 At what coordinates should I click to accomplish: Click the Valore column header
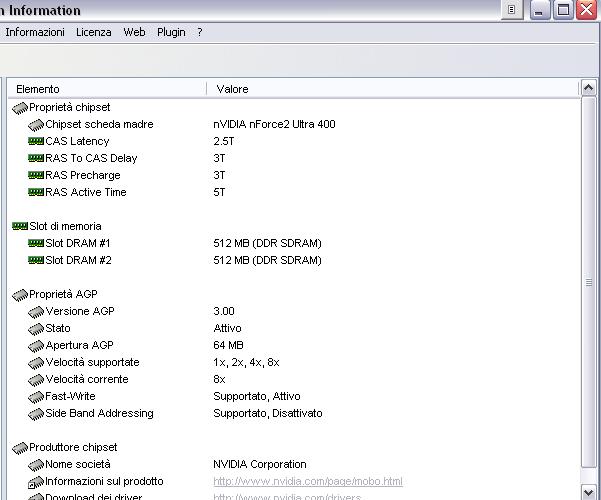[392, 89]
